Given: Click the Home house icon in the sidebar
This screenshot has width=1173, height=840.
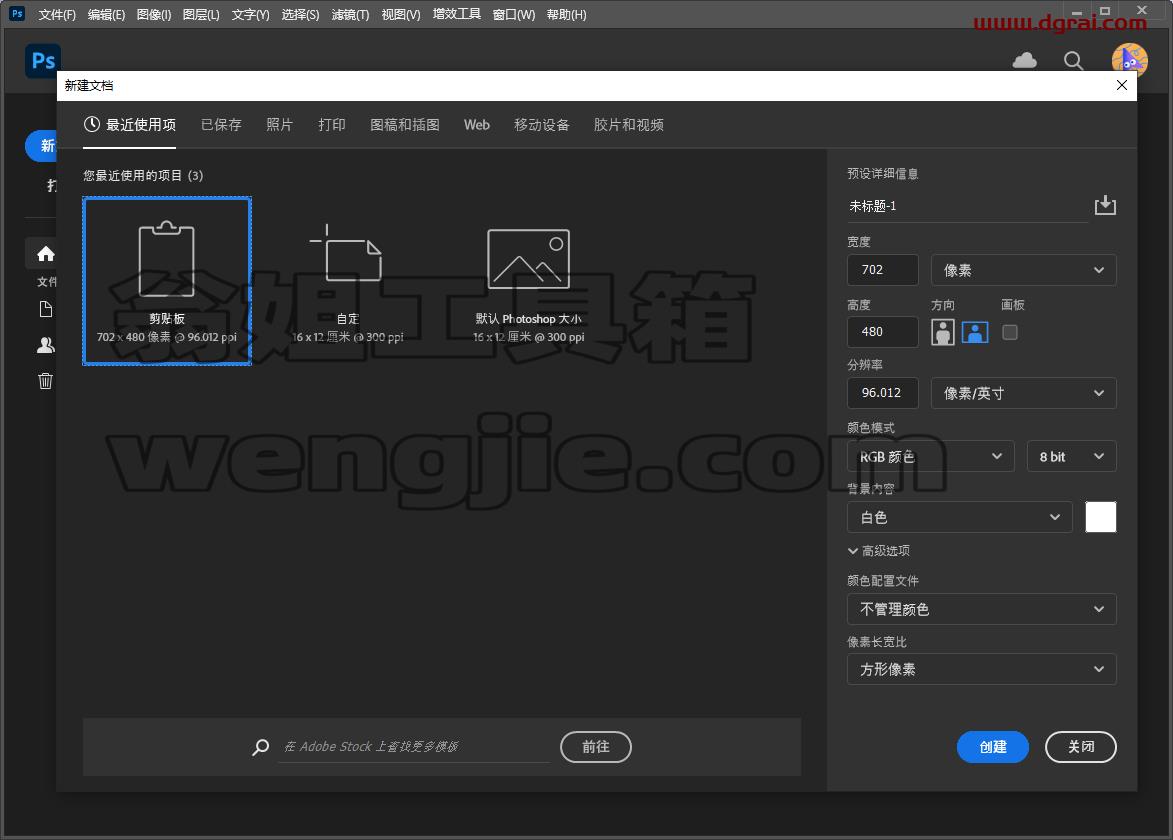Looking at the screenshot, I should coord(46,254).
